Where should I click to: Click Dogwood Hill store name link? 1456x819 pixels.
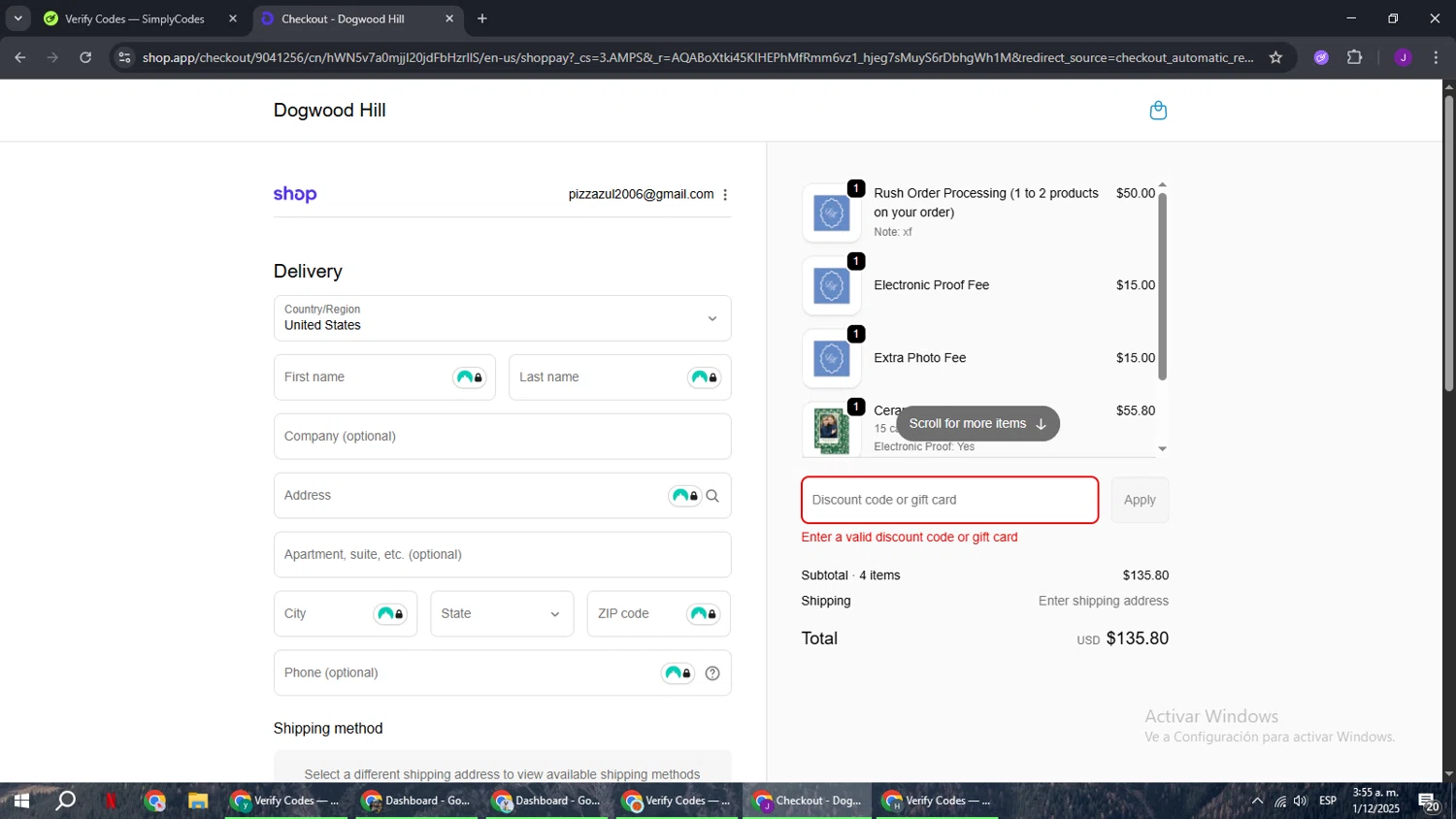(x=330, y=111)
